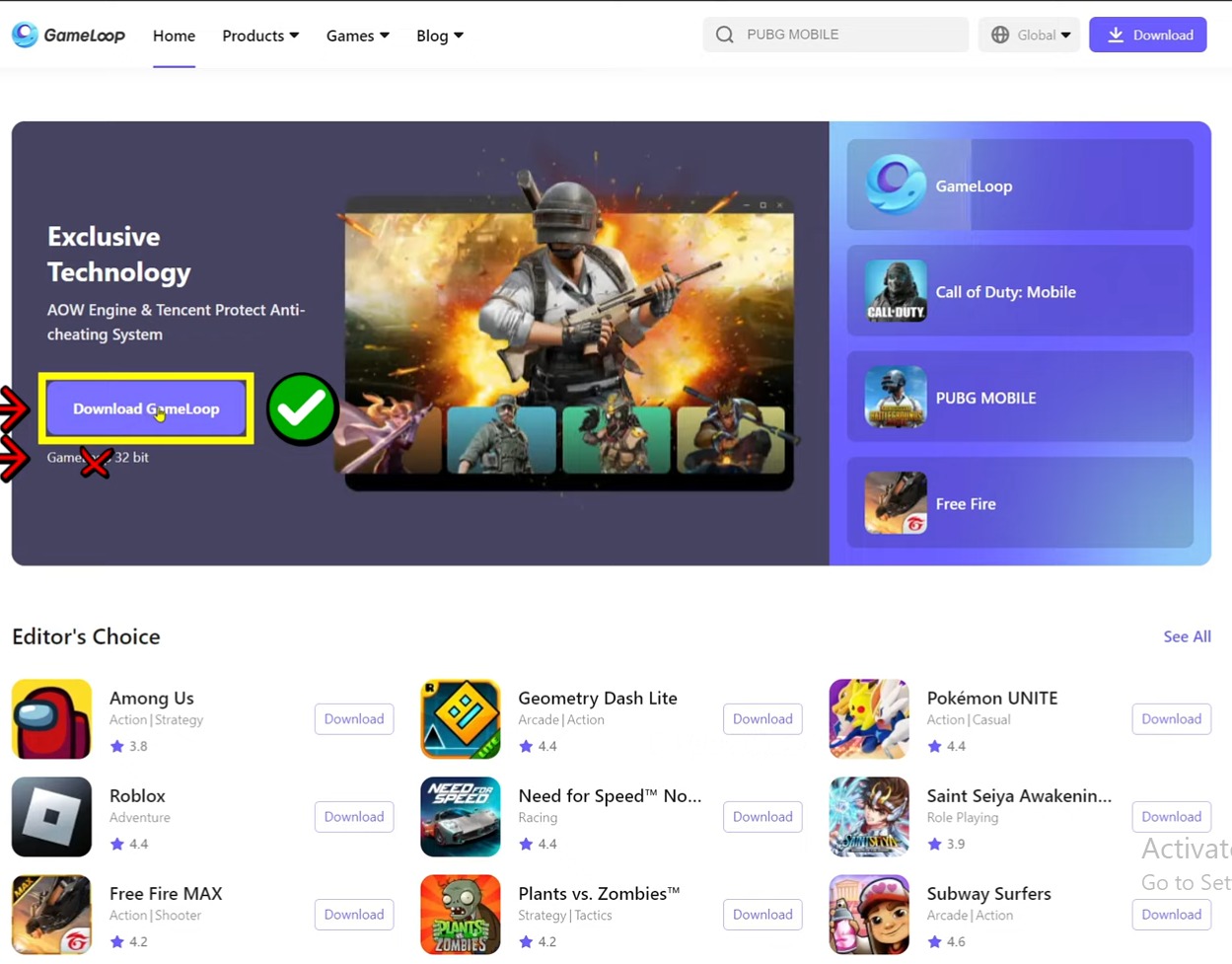The image size is (1232, 964).
Task: Expand the Blog dropdown menu
Action: point(440,36)
